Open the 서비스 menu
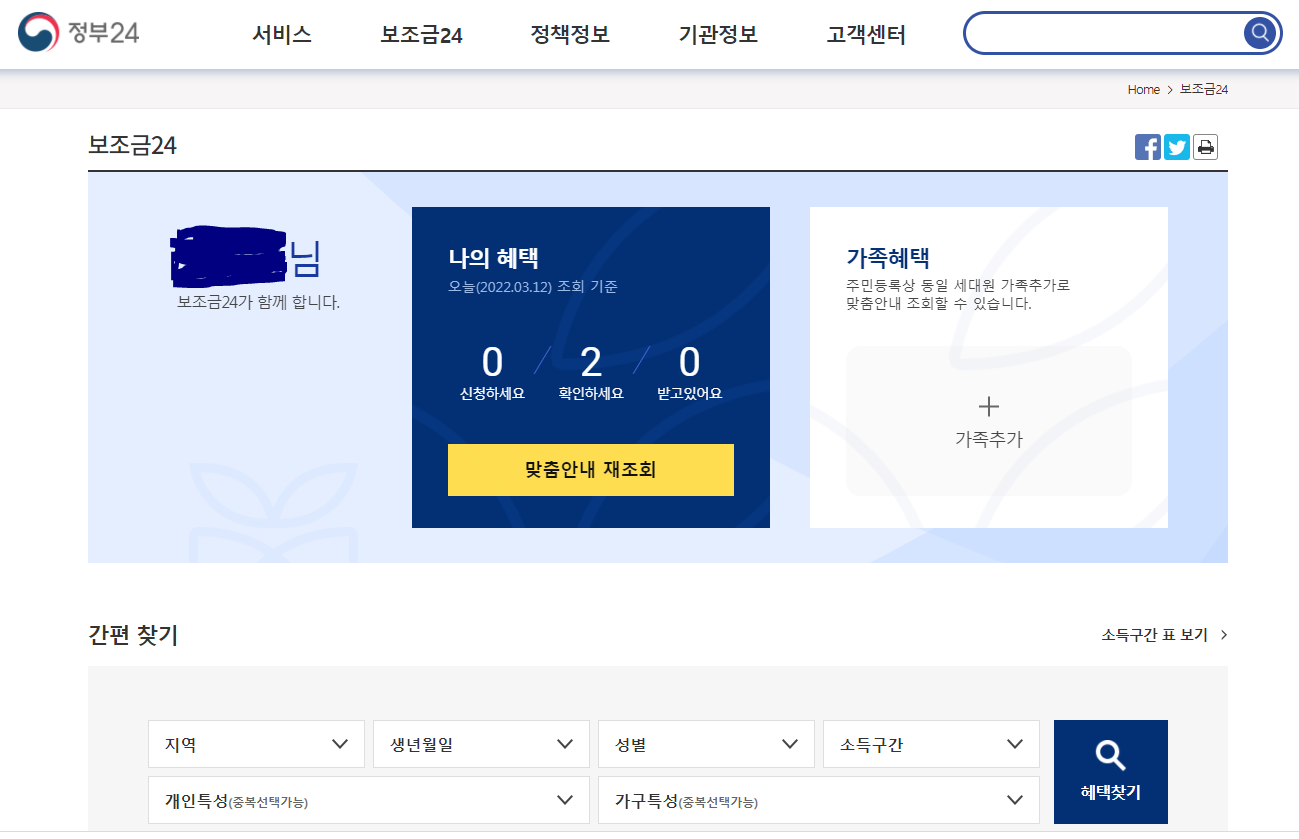1299x839 pixels. tap(282, 35)
